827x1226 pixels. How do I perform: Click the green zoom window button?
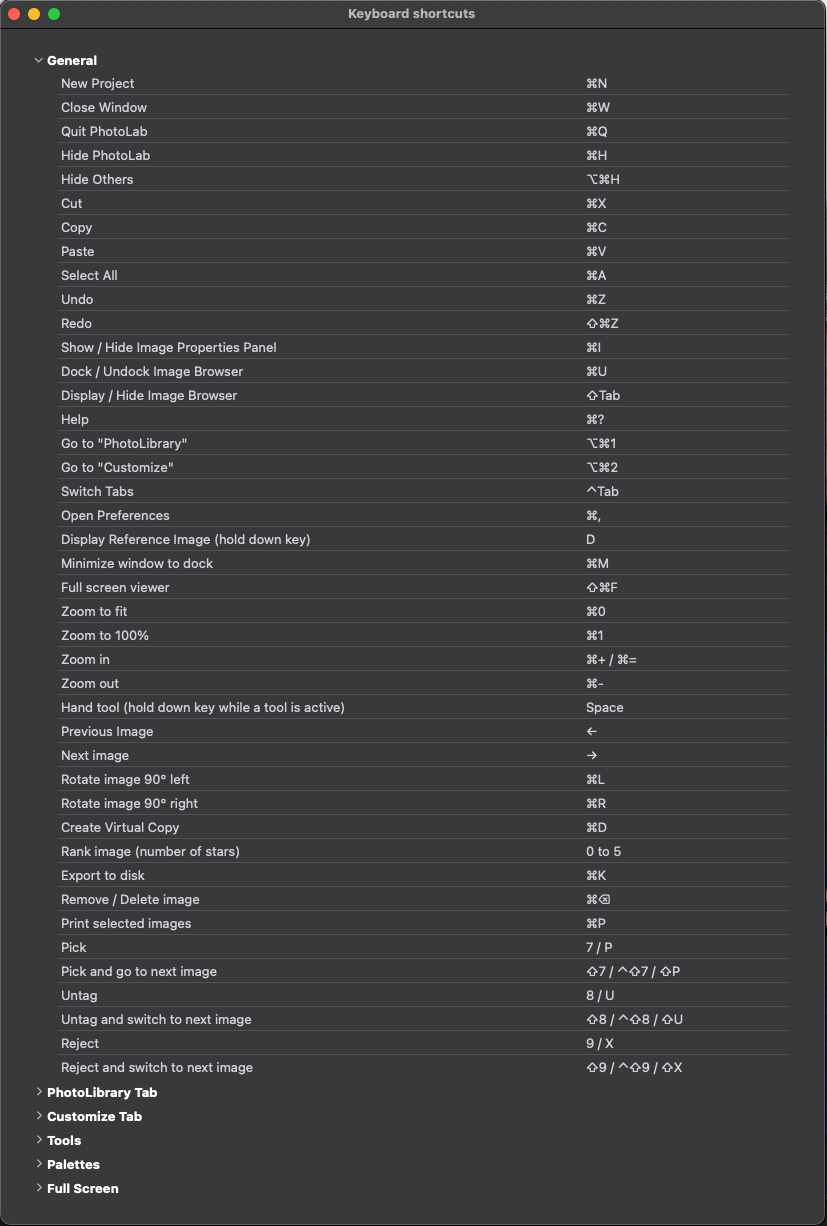tap(54, 14)
